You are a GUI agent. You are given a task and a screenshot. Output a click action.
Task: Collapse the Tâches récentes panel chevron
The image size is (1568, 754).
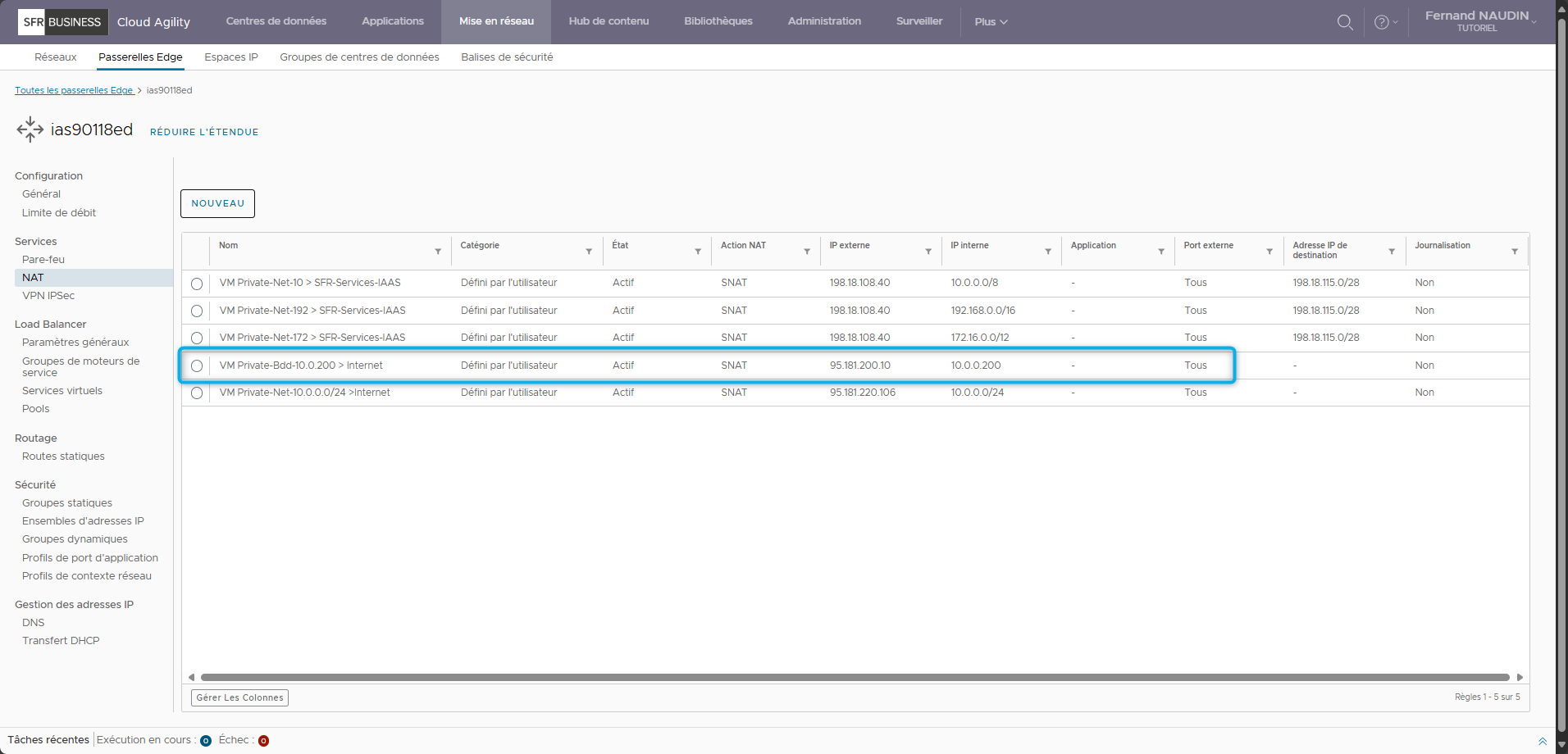(1542, 741)
